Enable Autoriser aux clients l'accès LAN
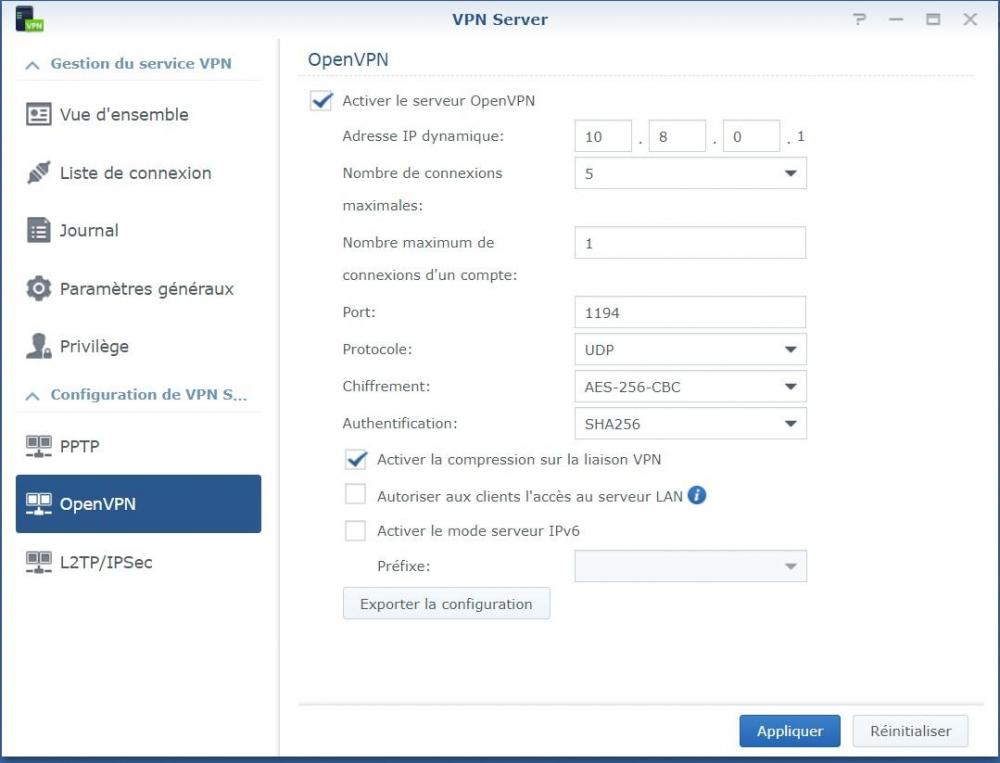The height and width of the screenshot is (763, 1000). (x=355, y=495)
